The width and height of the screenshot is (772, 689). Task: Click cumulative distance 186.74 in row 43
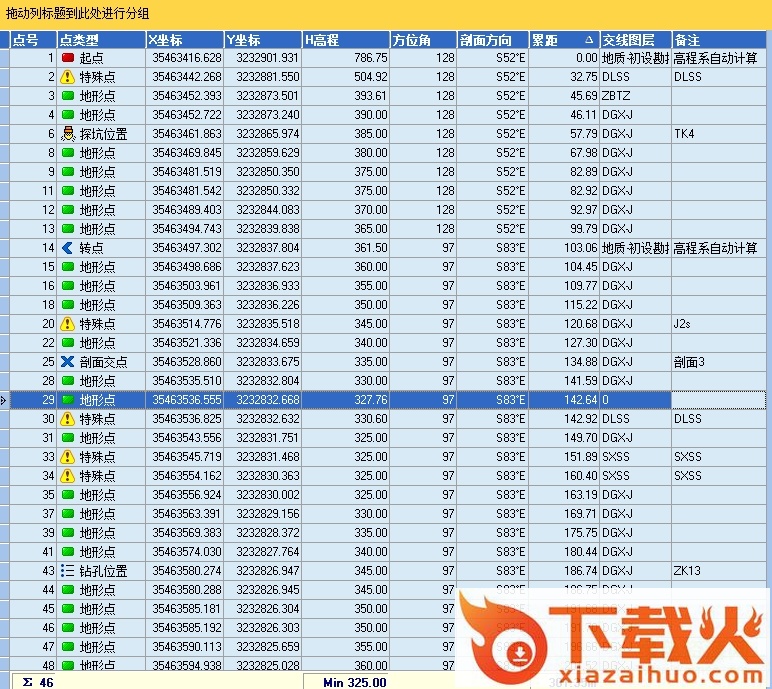(x=564, y=571)
